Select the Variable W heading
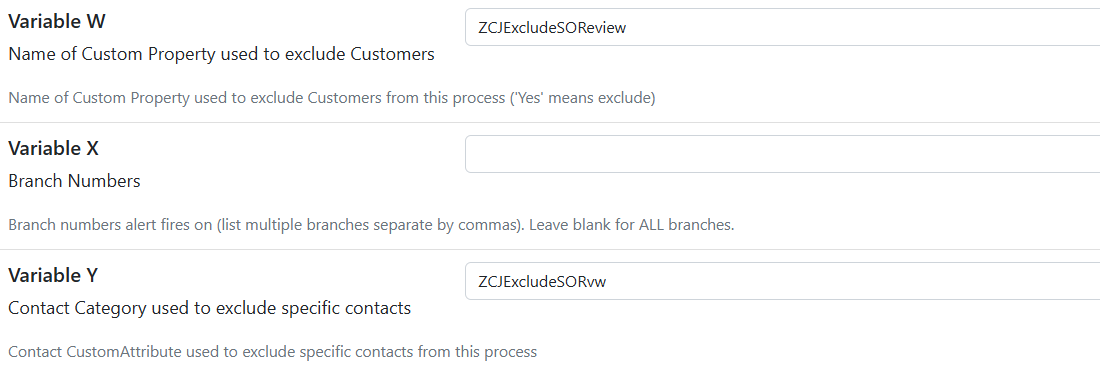The height and width of the screenshot is (371, 1100). click(57, 22)
